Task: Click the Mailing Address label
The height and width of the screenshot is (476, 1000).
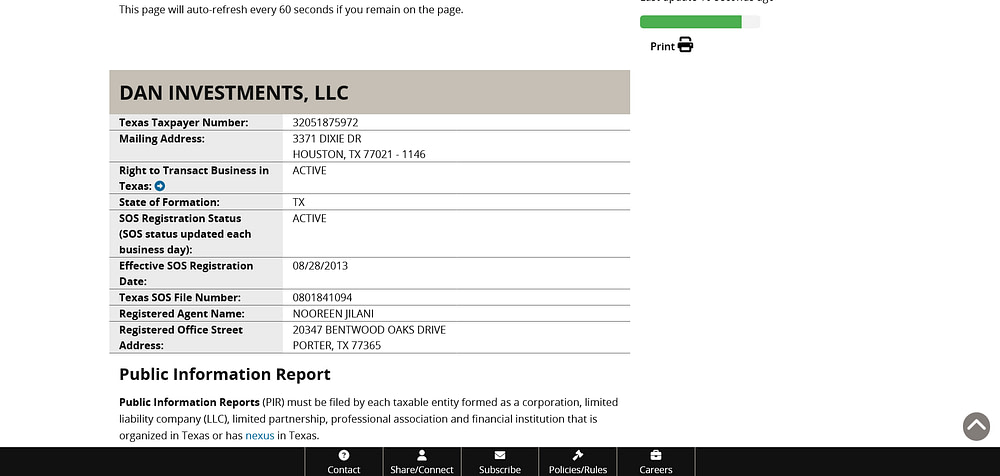Action: point(162,138)
